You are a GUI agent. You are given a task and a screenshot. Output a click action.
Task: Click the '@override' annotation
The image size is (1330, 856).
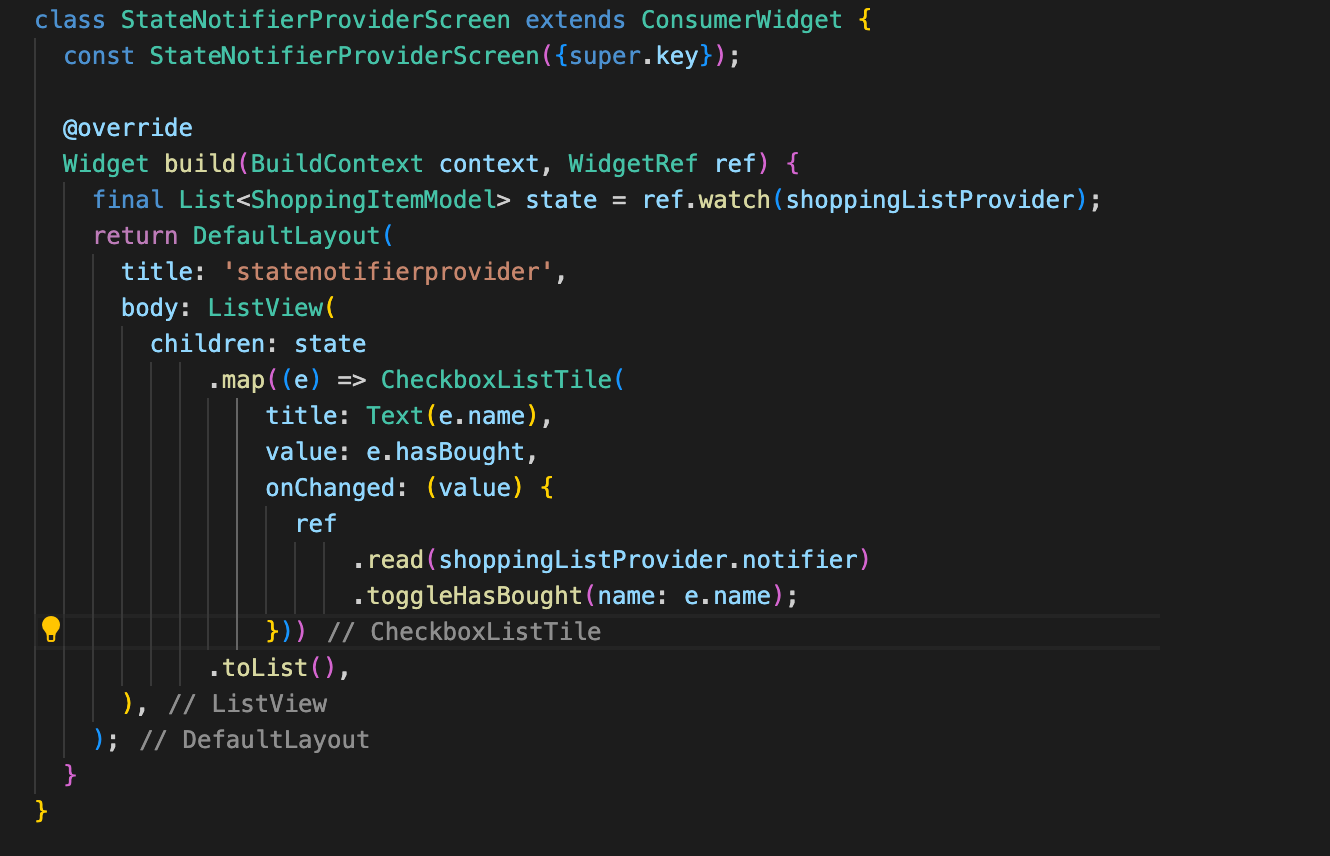[128, 128]
